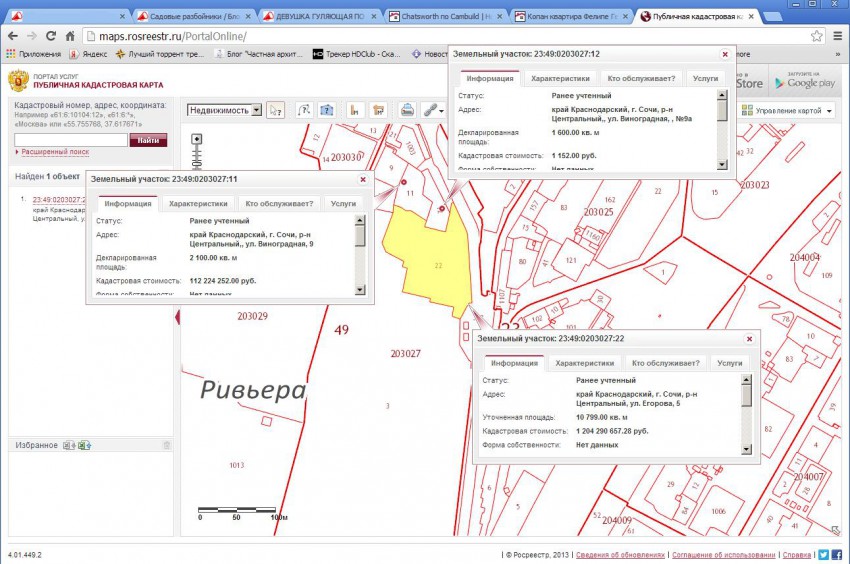The height and width of the screenshot is (564, 850).
Task: Select the area measurement tool icon
Action: 326,110
